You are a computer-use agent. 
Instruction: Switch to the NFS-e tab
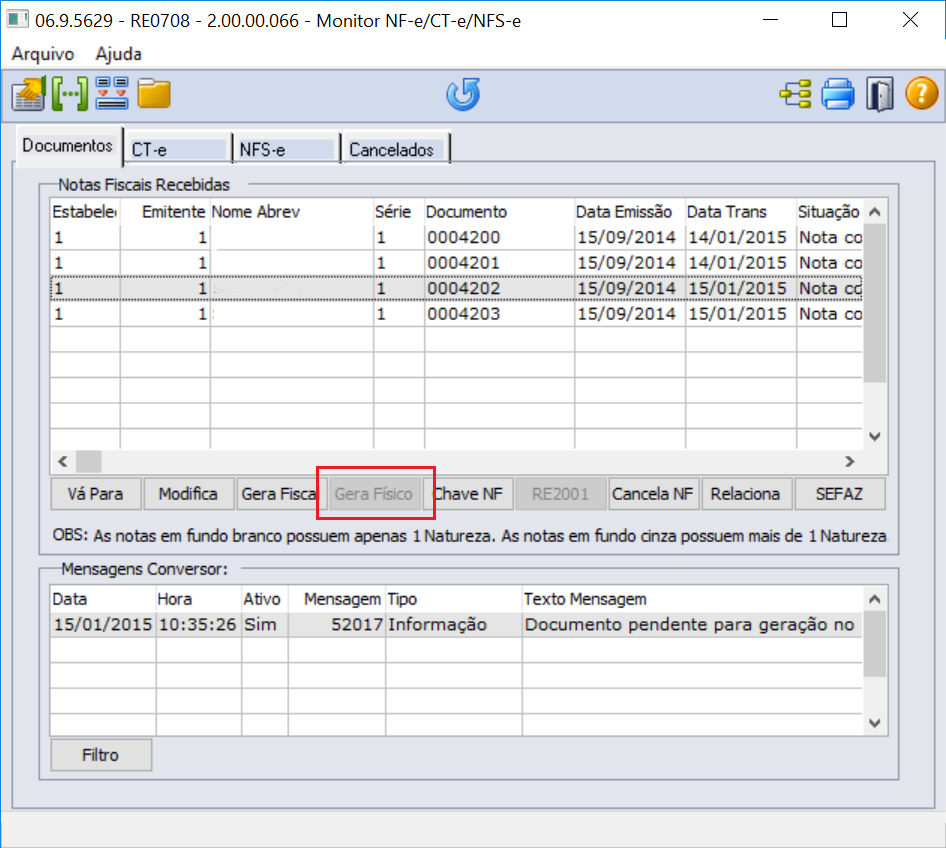[287, 149]
